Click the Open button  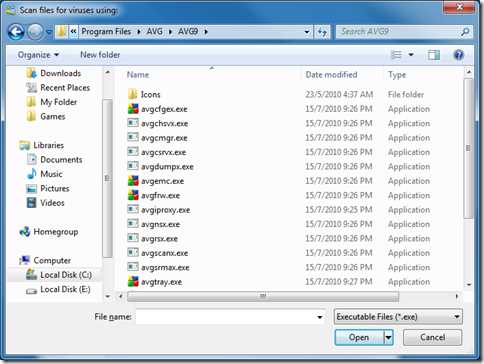(x=359, y=337)
